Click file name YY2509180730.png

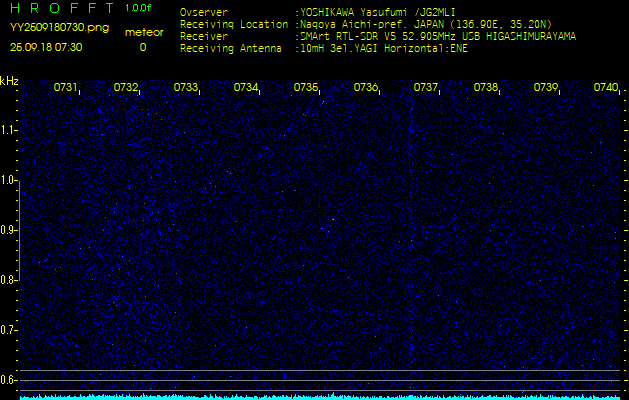59,28
